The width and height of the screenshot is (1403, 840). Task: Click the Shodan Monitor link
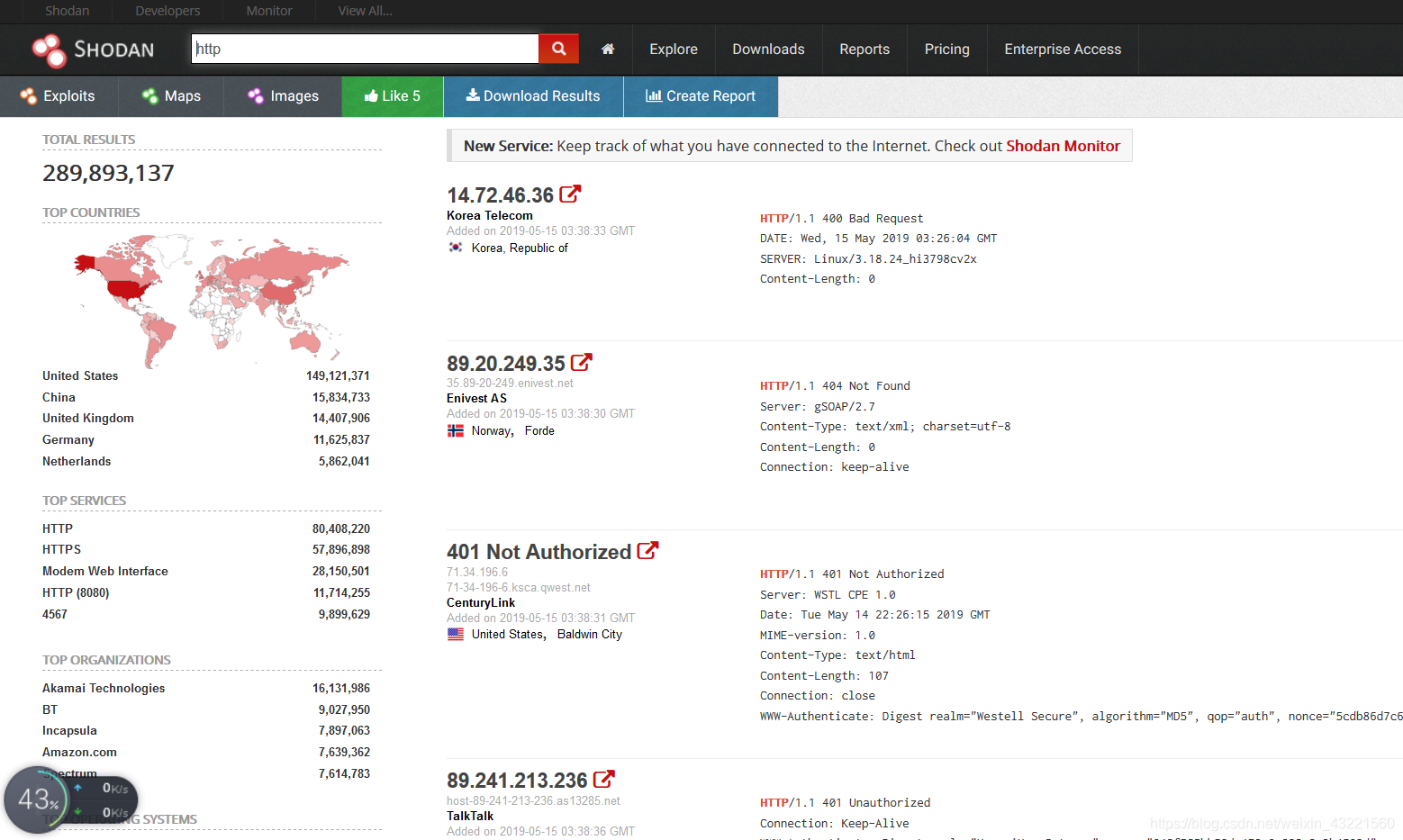click(1063, 146)
